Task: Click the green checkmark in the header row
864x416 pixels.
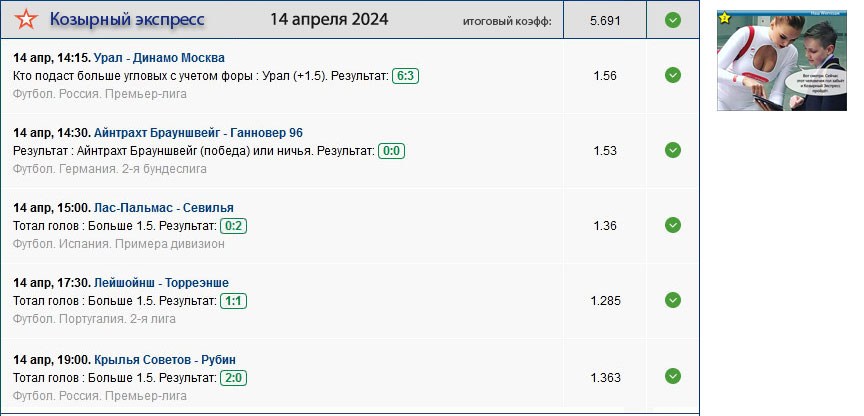Action: pyautogui.click(x=673, y=20)
